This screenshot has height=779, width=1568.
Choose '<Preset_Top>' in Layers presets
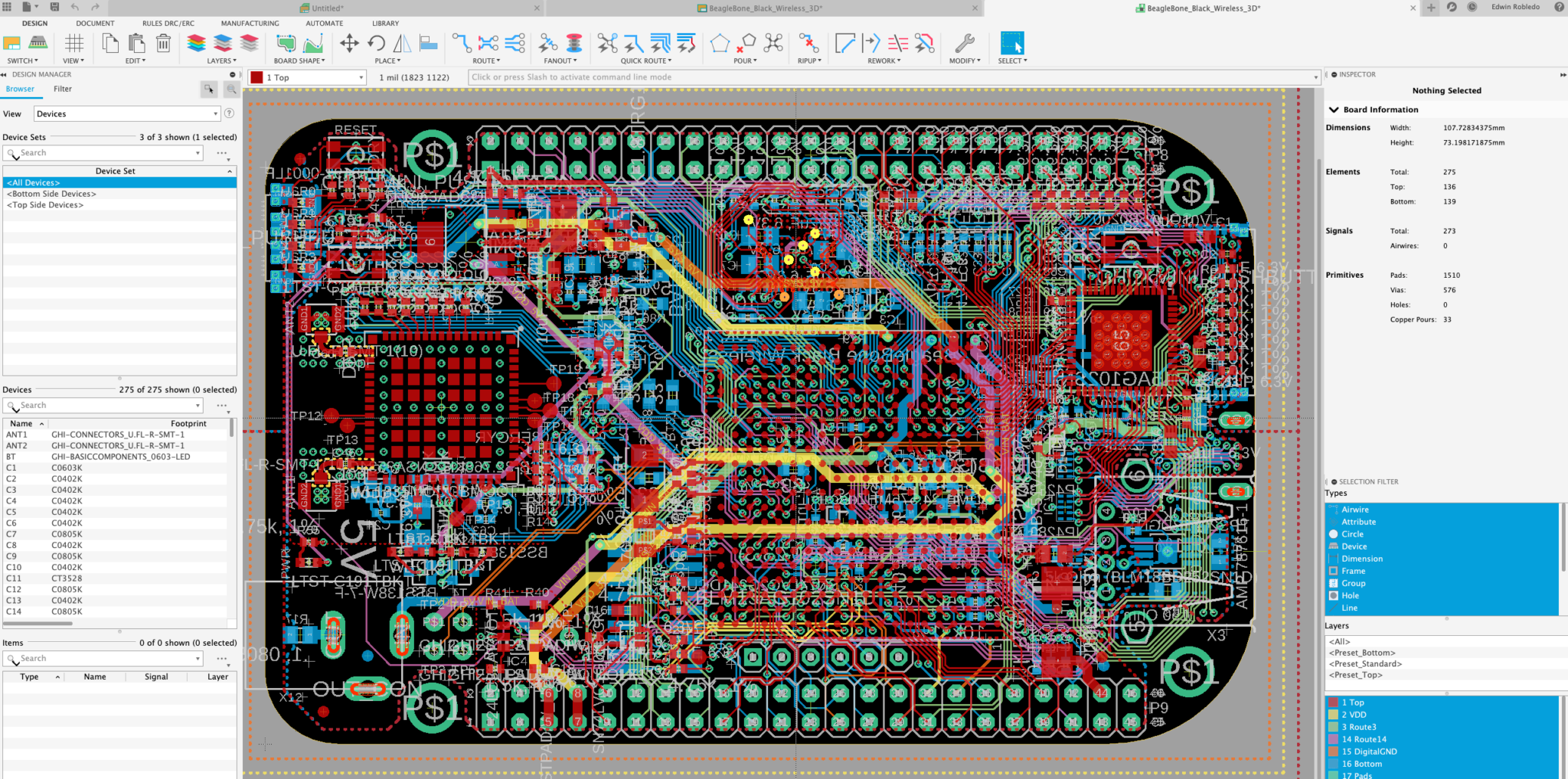click(1356, 675)
